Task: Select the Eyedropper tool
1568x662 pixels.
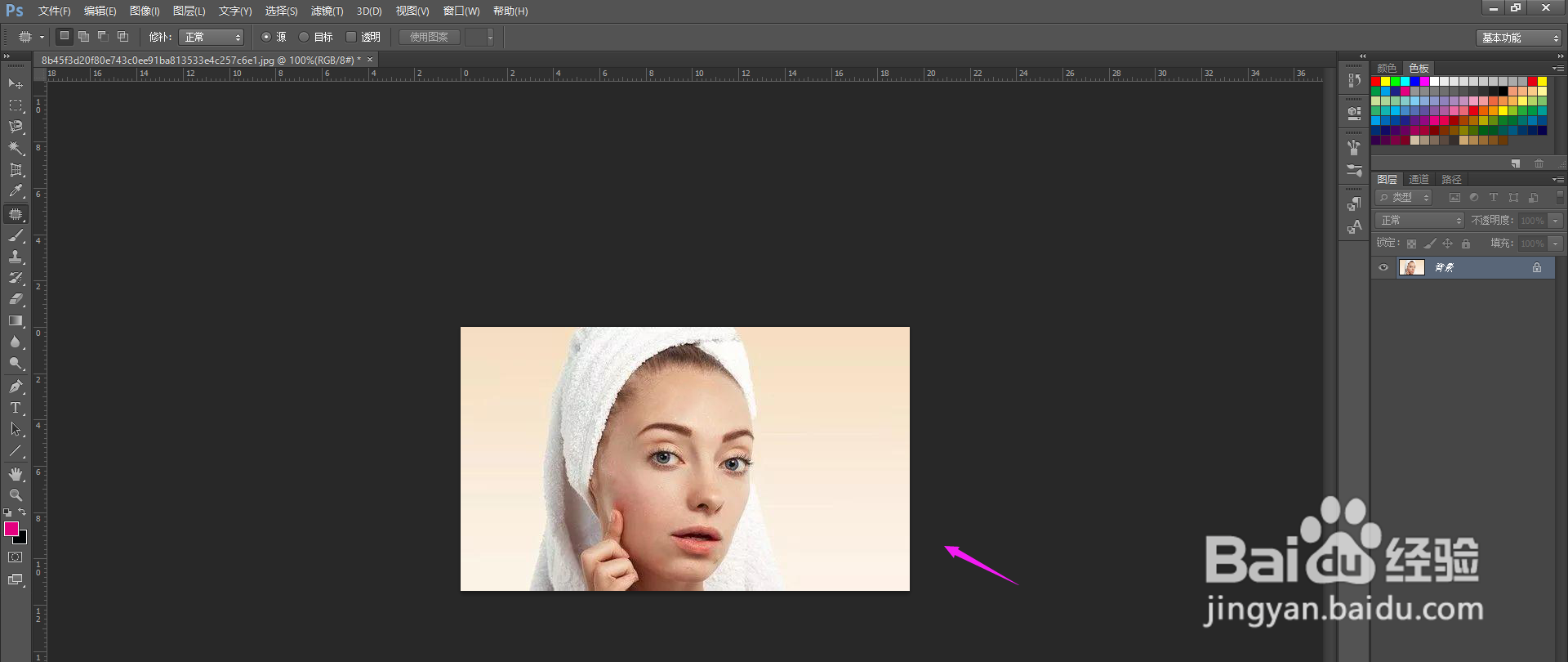Action: tap(16, 191)
